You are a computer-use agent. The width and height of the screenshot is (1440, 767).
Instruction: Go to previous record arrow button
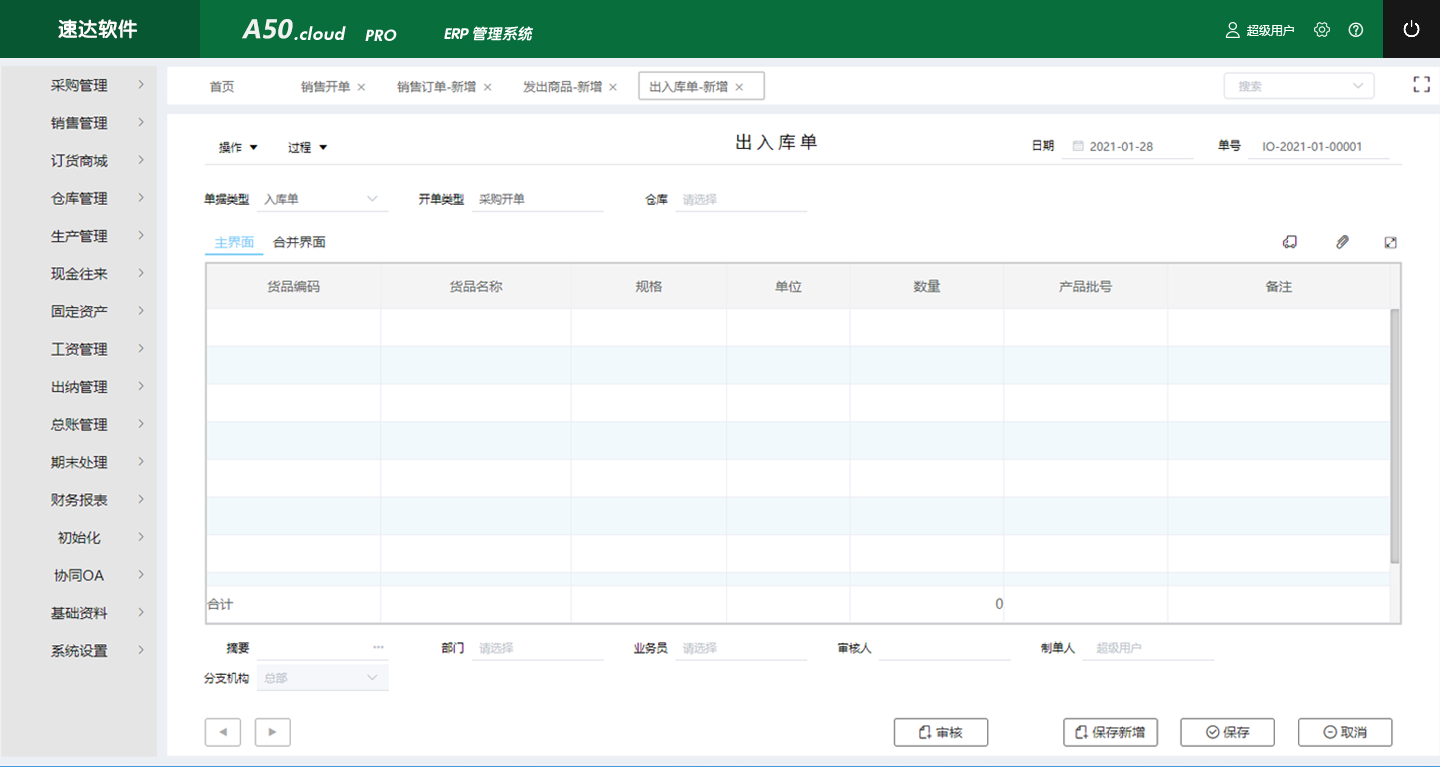222,732
